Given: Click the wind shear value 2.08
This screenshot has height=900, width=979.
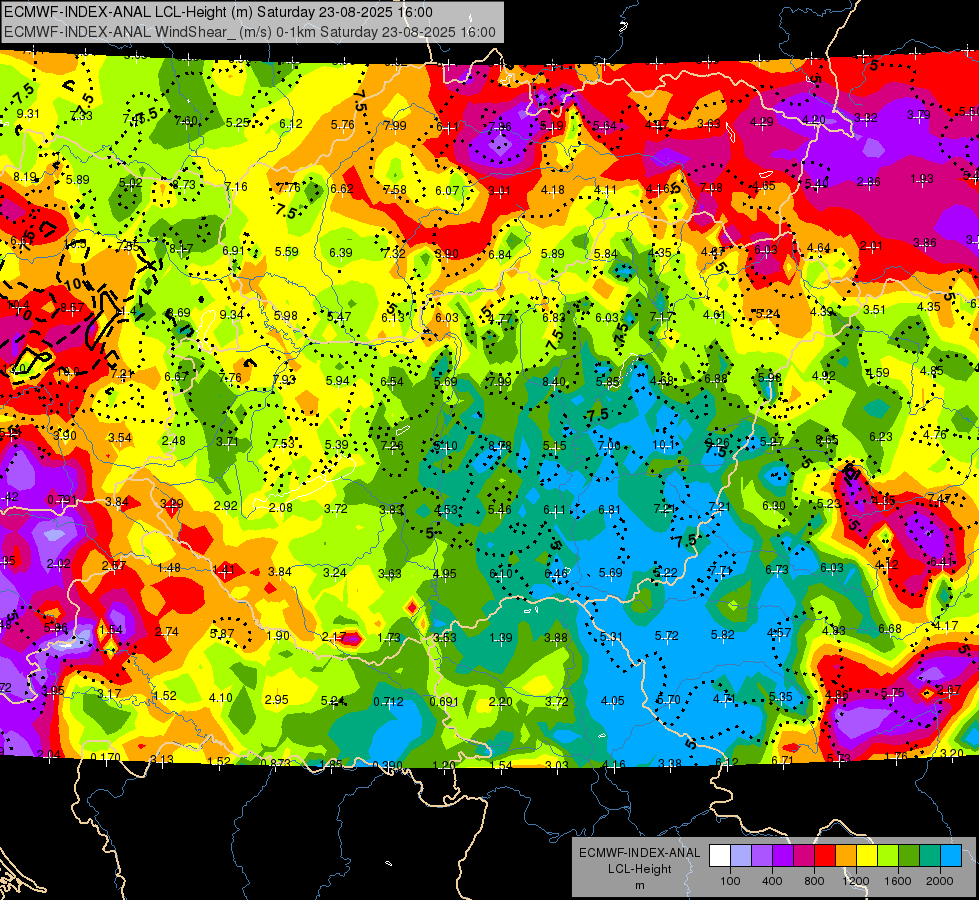Looking at the screenshot, I should (x=281, y=507).
